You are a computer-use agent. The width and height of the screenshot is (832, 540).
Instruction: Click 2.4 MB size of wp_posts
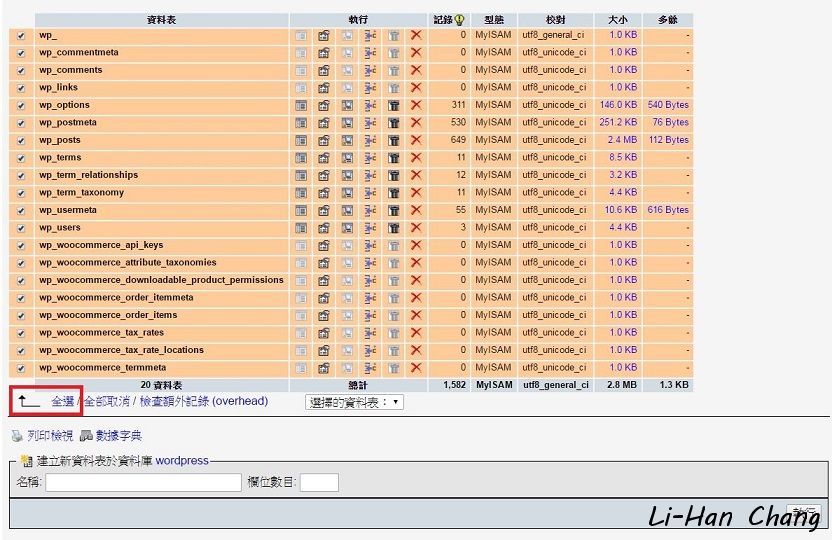tap(622, 140)
